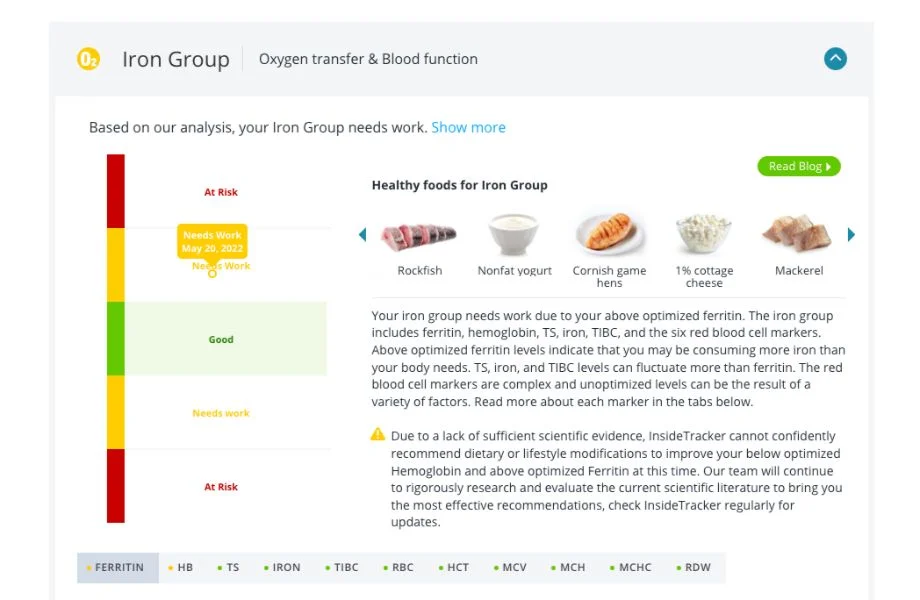View the HCT tab
The width and height of the screenshot is (920, 600).
pos(457,567)
